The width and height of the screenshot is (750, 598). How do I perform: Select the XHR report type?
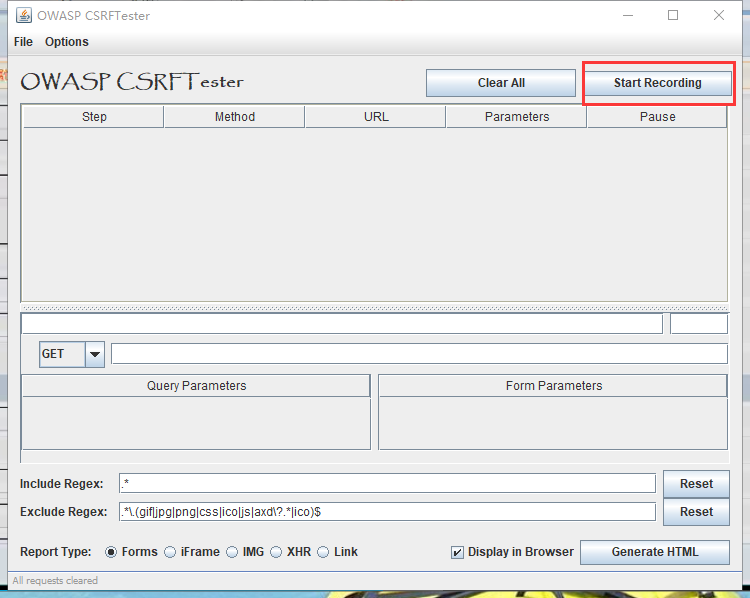(276, 552)
